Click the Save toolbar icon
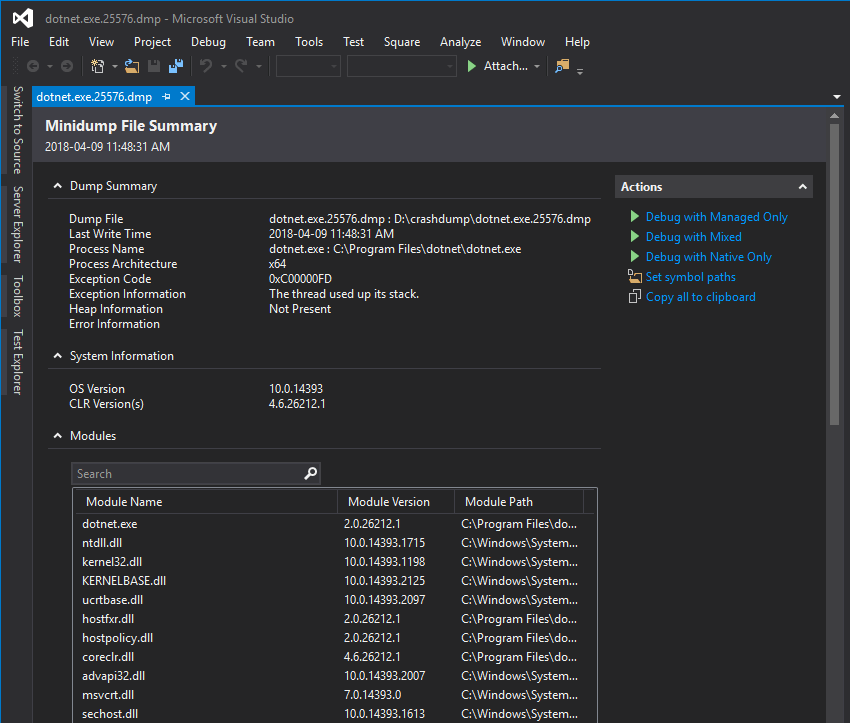The width and height of the screenshot is (850, 723). point(152,66)
